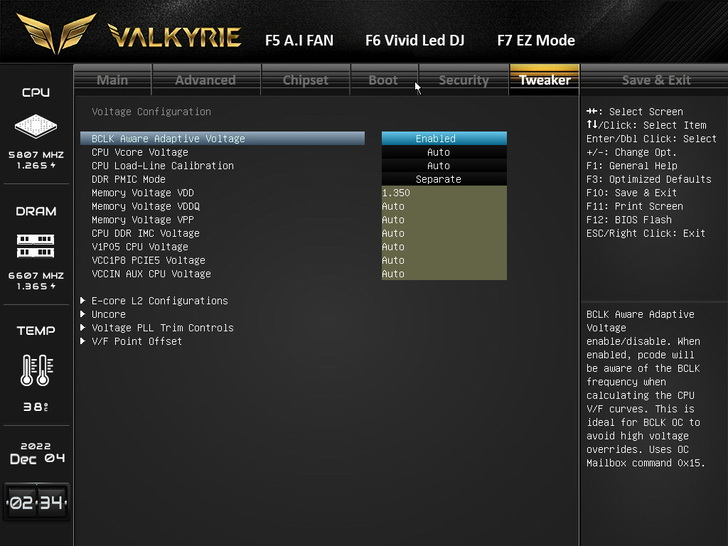Viewport: 728px width, 546px height.
Task: Open the Chipset tab
Action: 306,80
